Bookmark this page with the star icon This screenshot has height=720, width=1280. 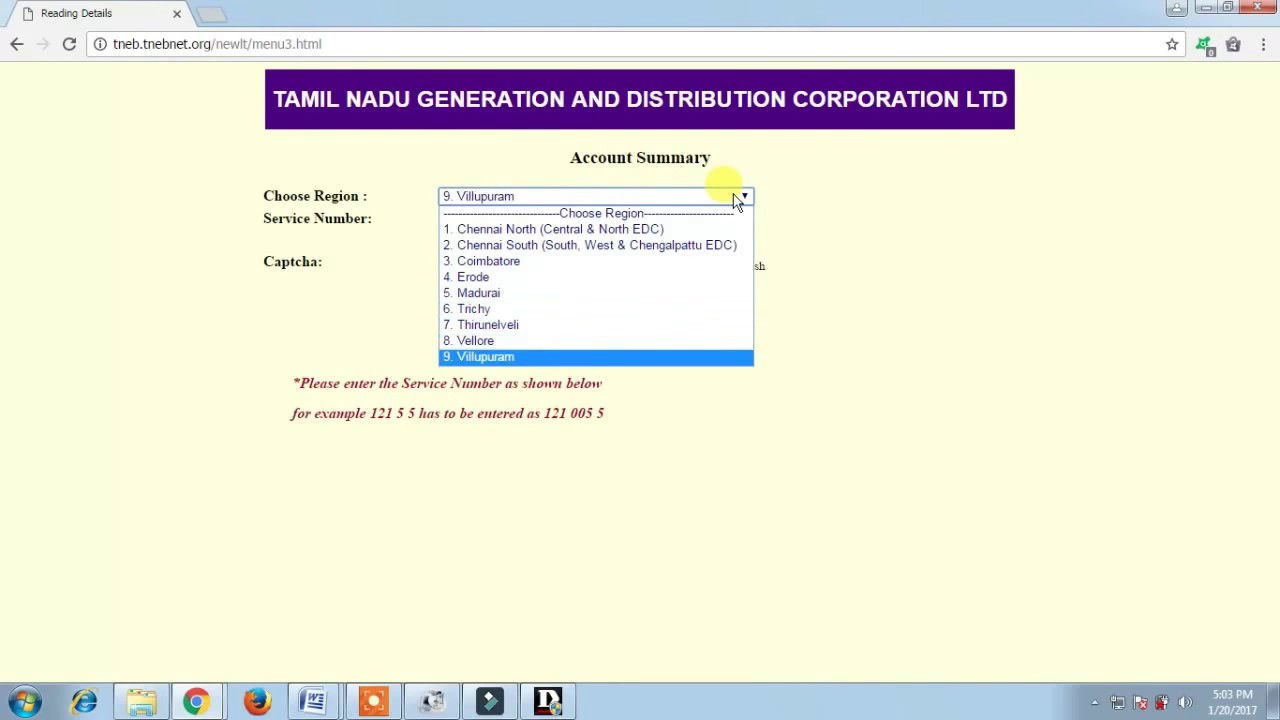point(1172,44)
